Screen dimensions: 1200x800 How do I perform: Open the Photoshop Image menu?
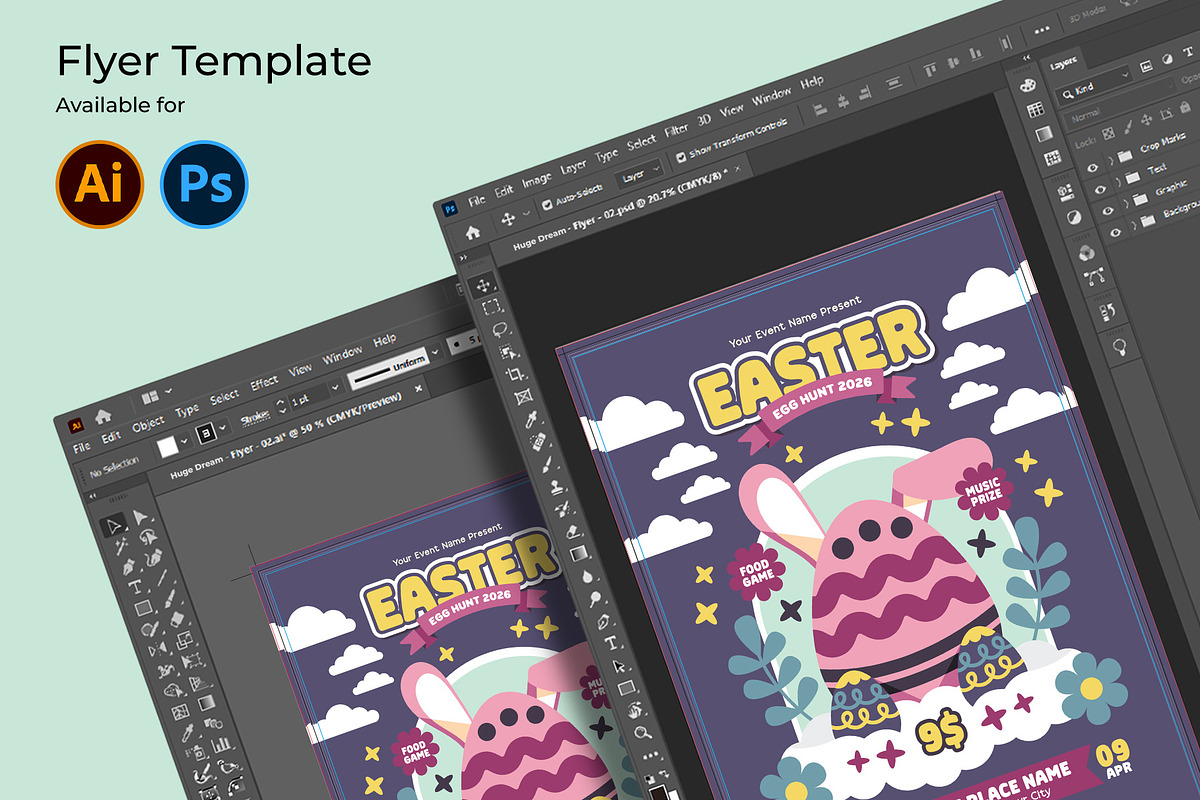coord(536,179)
